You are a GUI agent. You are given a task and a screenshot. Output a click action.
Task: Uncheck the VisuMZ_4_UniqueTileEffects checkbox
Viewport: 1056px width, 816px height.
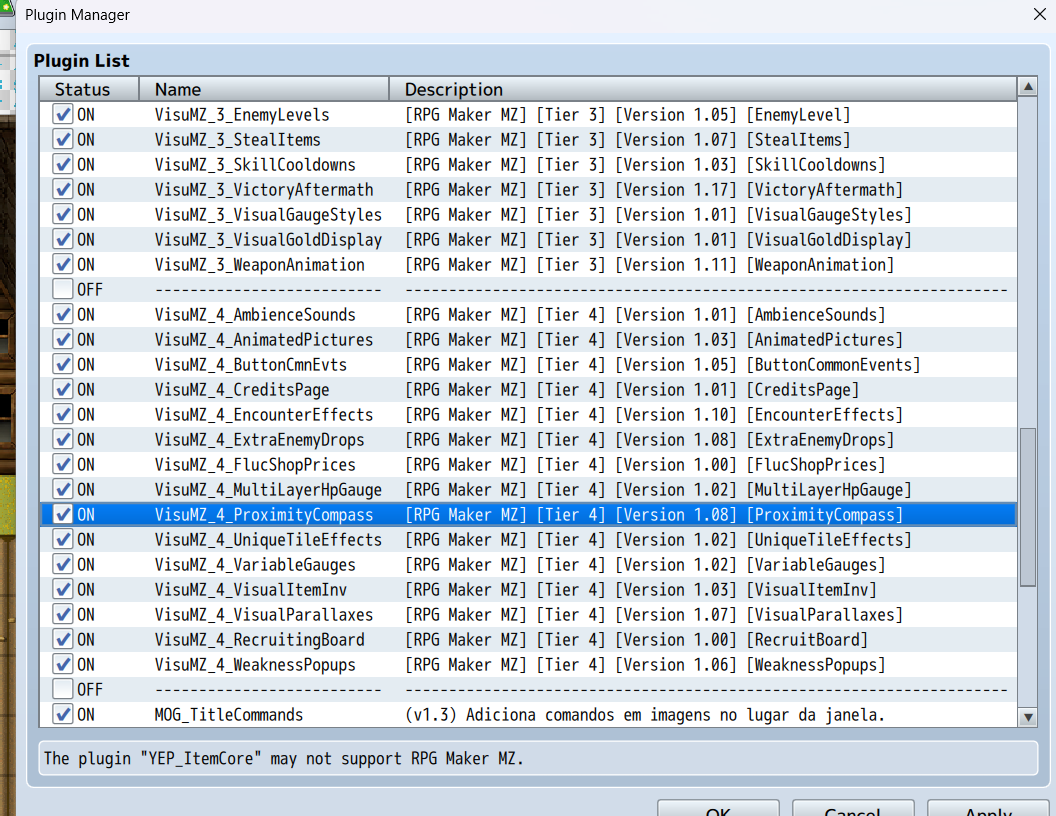coord(63,539)
